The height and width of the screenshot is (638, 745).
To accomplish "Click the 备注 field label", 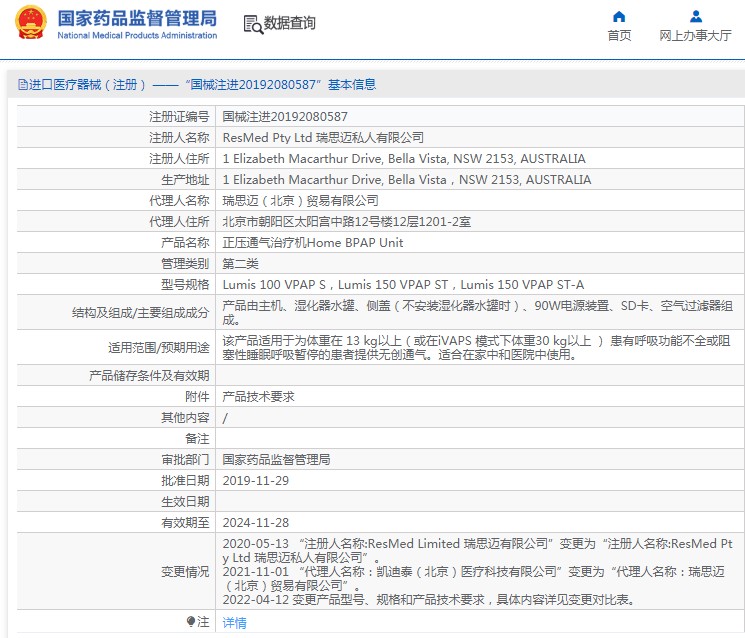I will [197, 438].
